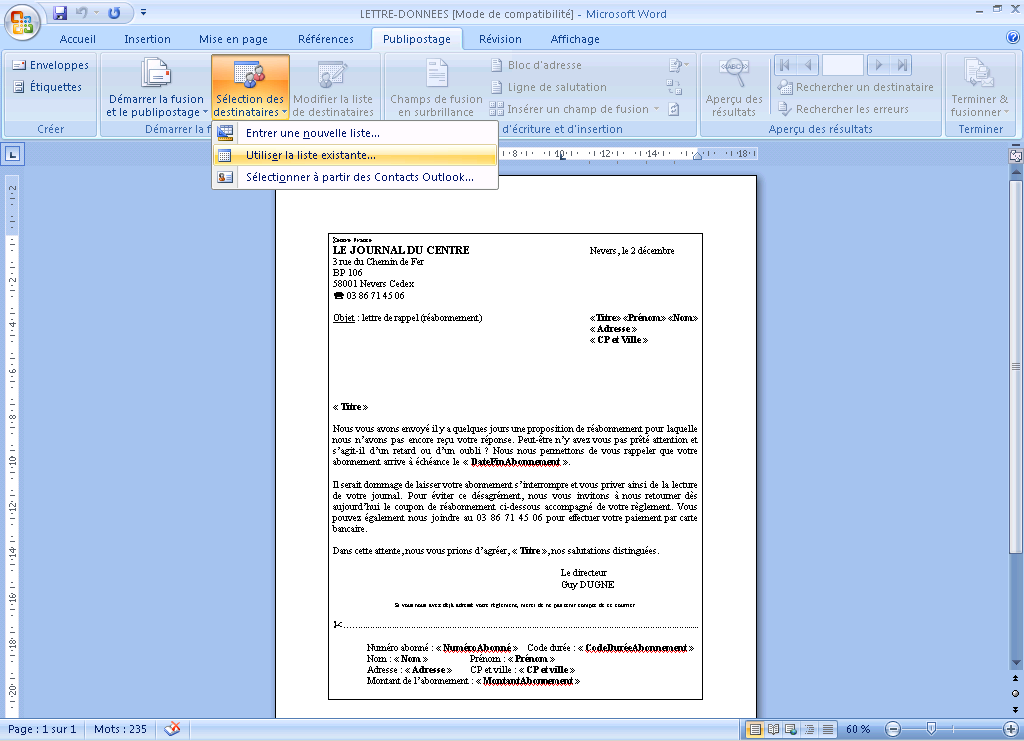This screenshot has height=741, width=1024.
Task: Switch to Print Layout view
Action: pos(755,729)
